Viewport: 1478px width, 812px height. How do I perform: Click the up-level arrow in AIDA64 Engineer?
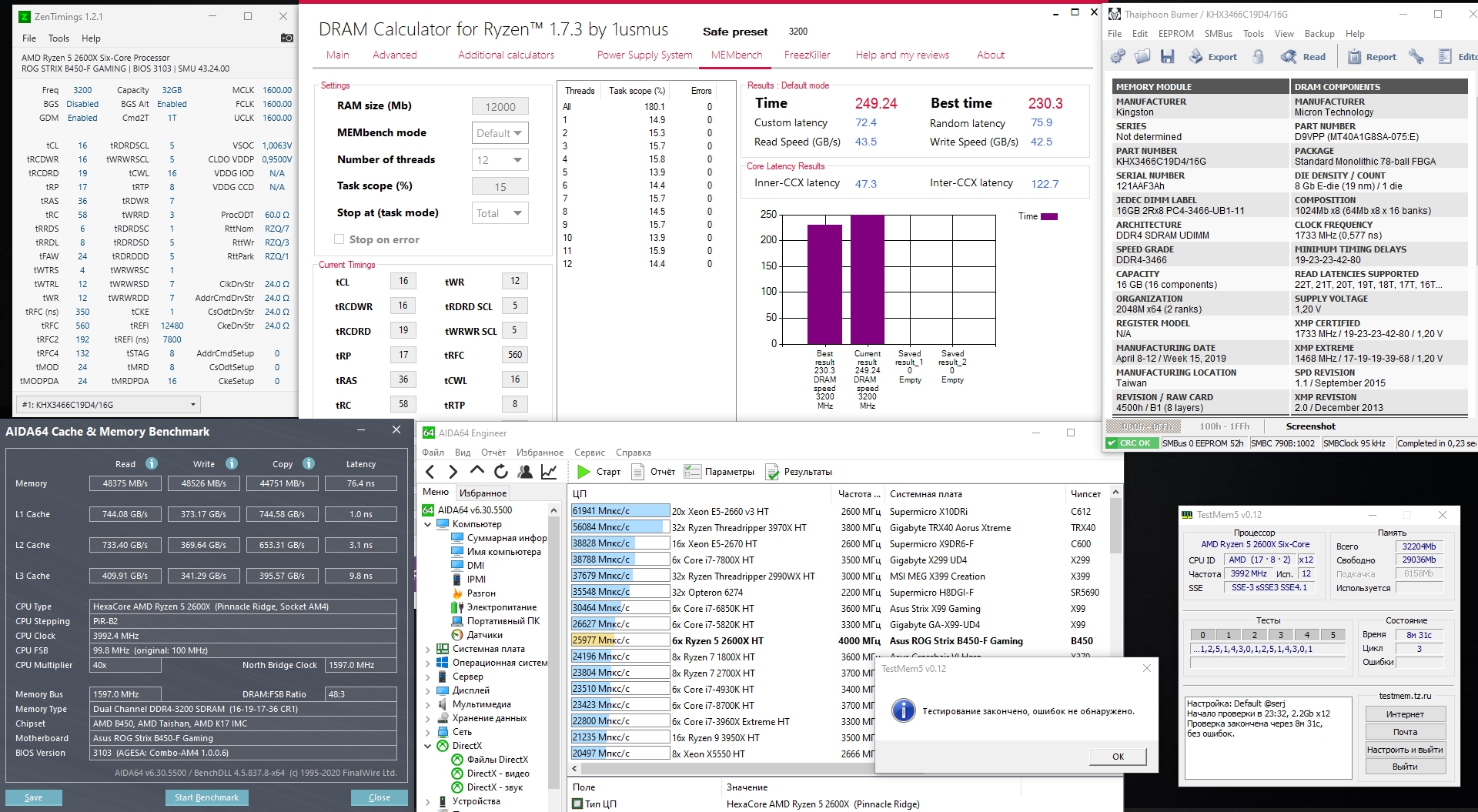click(477, 471)
